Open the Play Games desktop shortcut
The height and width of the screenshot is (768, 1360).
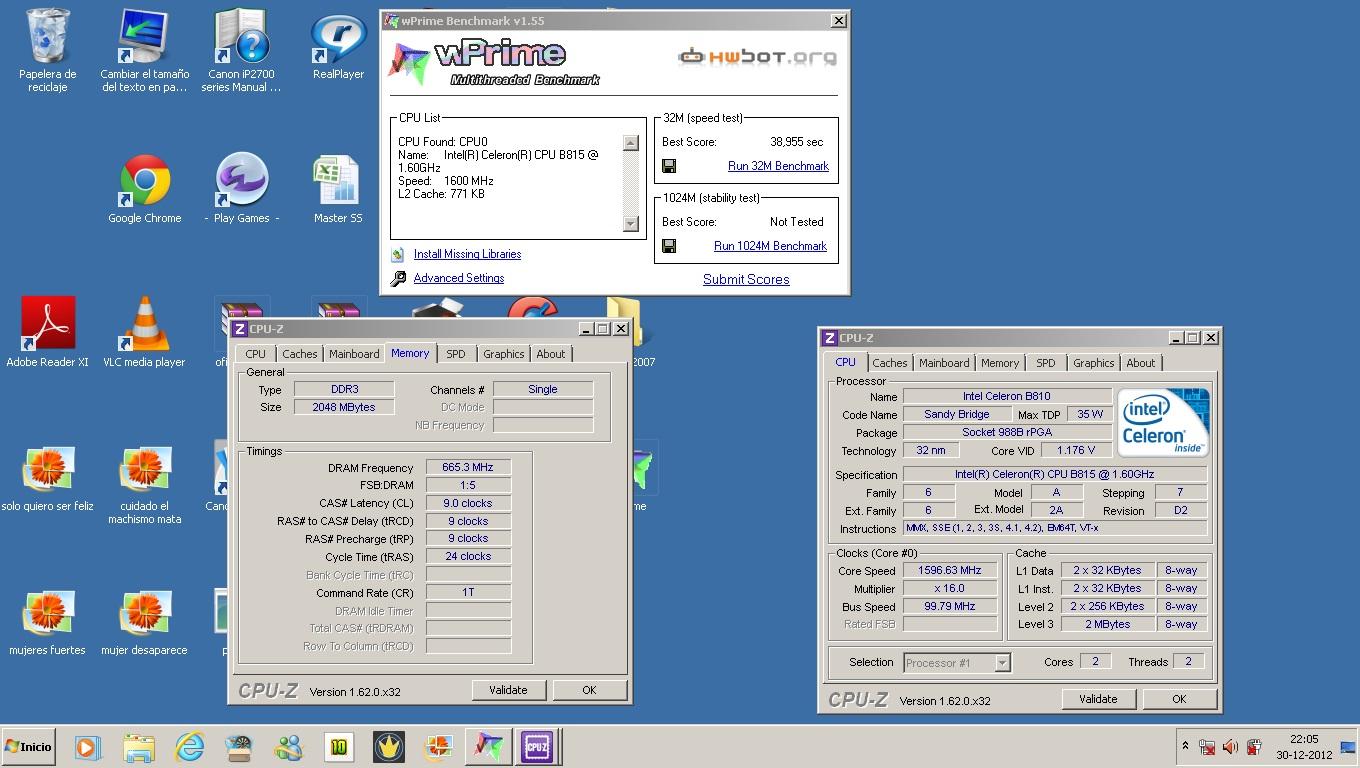tap(241, 188)
